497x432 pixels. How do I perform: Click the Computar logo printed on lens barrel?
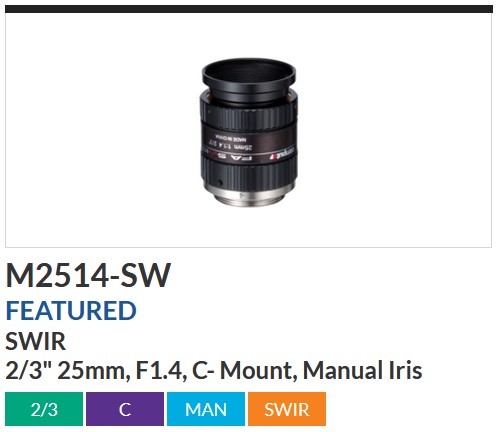(282, 155)
